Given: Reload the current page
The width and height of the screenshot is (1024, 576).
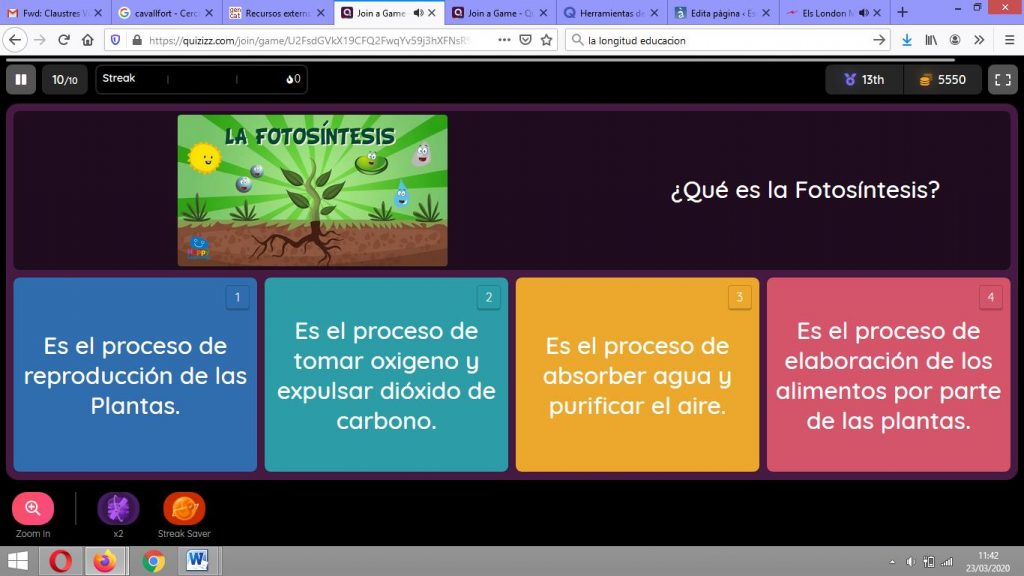Looking at the screenshot, I should (x=64, y=40).
